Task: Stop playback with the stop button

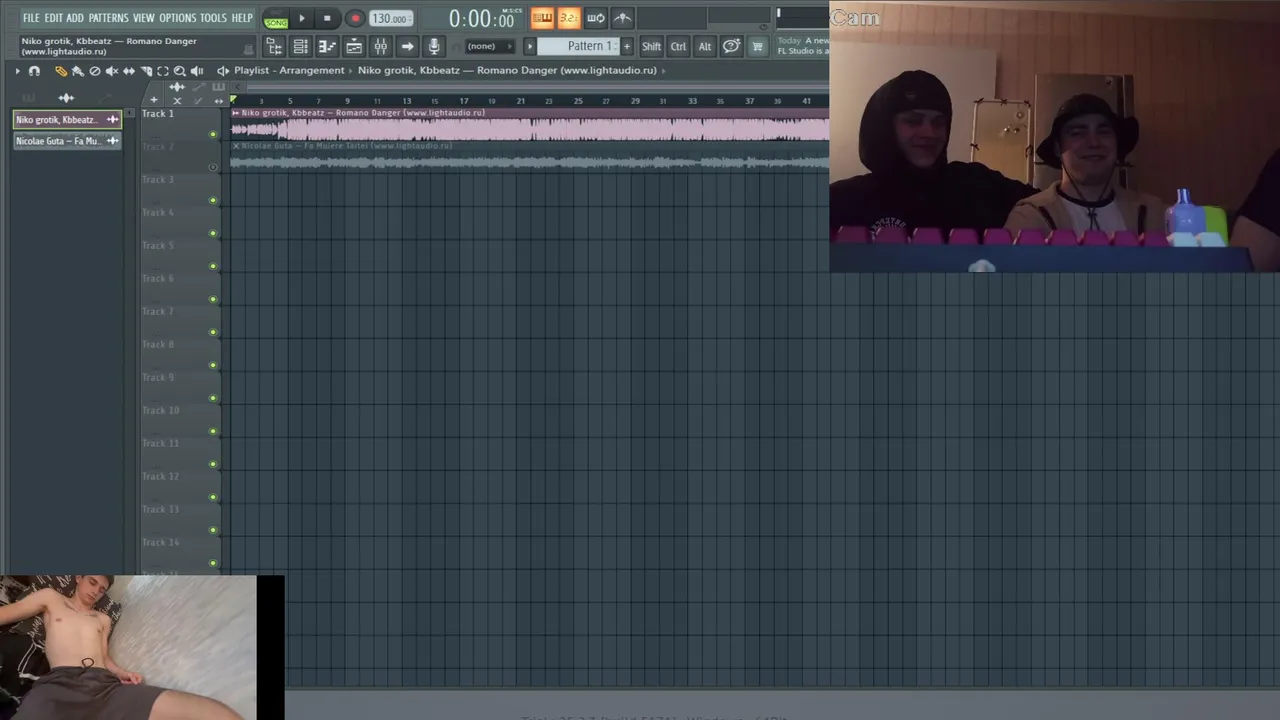Action: tap(327, 18)
